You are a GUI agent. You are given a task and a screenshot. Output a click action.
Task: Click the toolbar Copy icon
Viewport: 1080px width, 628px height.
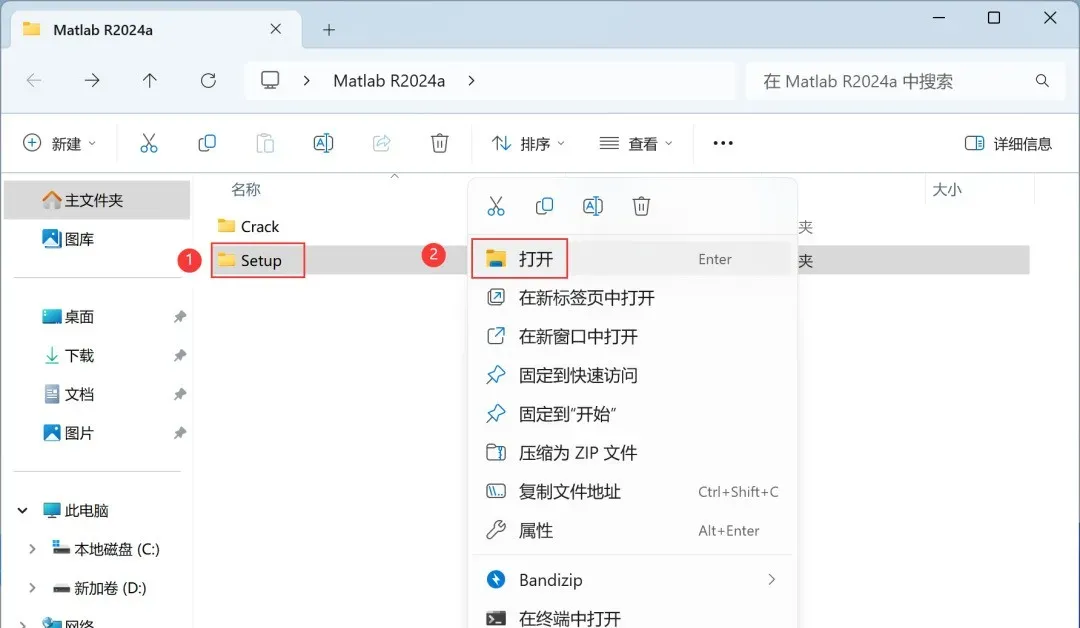point(207,143)
